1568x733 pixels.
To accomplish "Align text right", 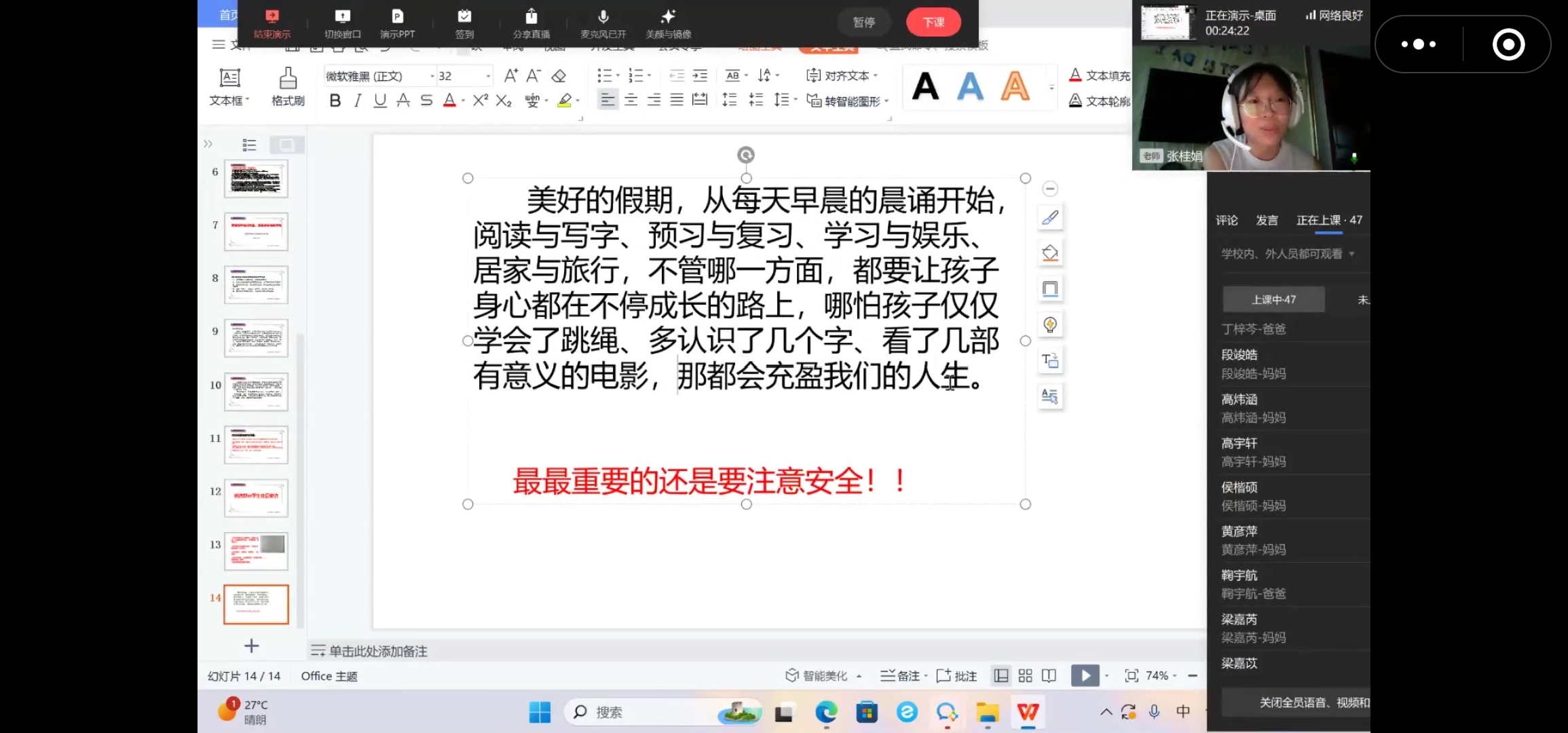I will click(x=654, y=100).
